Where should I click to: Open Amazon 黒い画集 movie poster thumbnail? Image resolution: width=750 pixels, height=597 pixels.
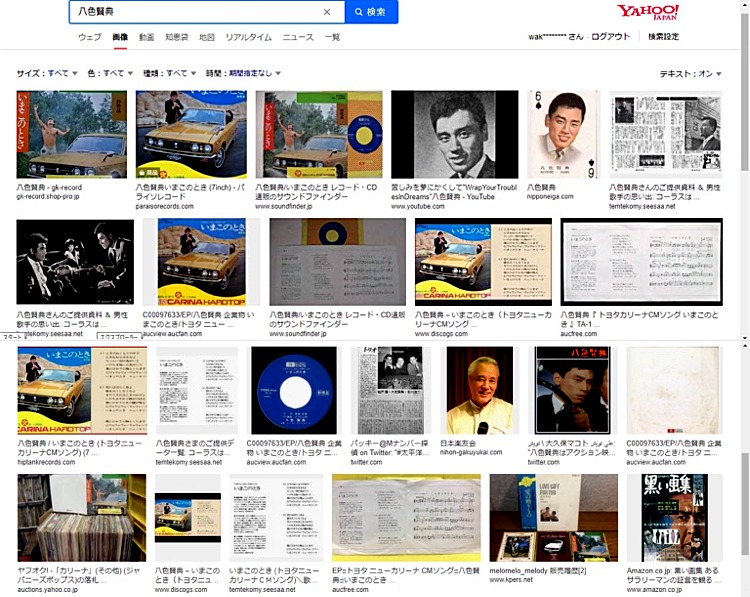click(674, 518)
